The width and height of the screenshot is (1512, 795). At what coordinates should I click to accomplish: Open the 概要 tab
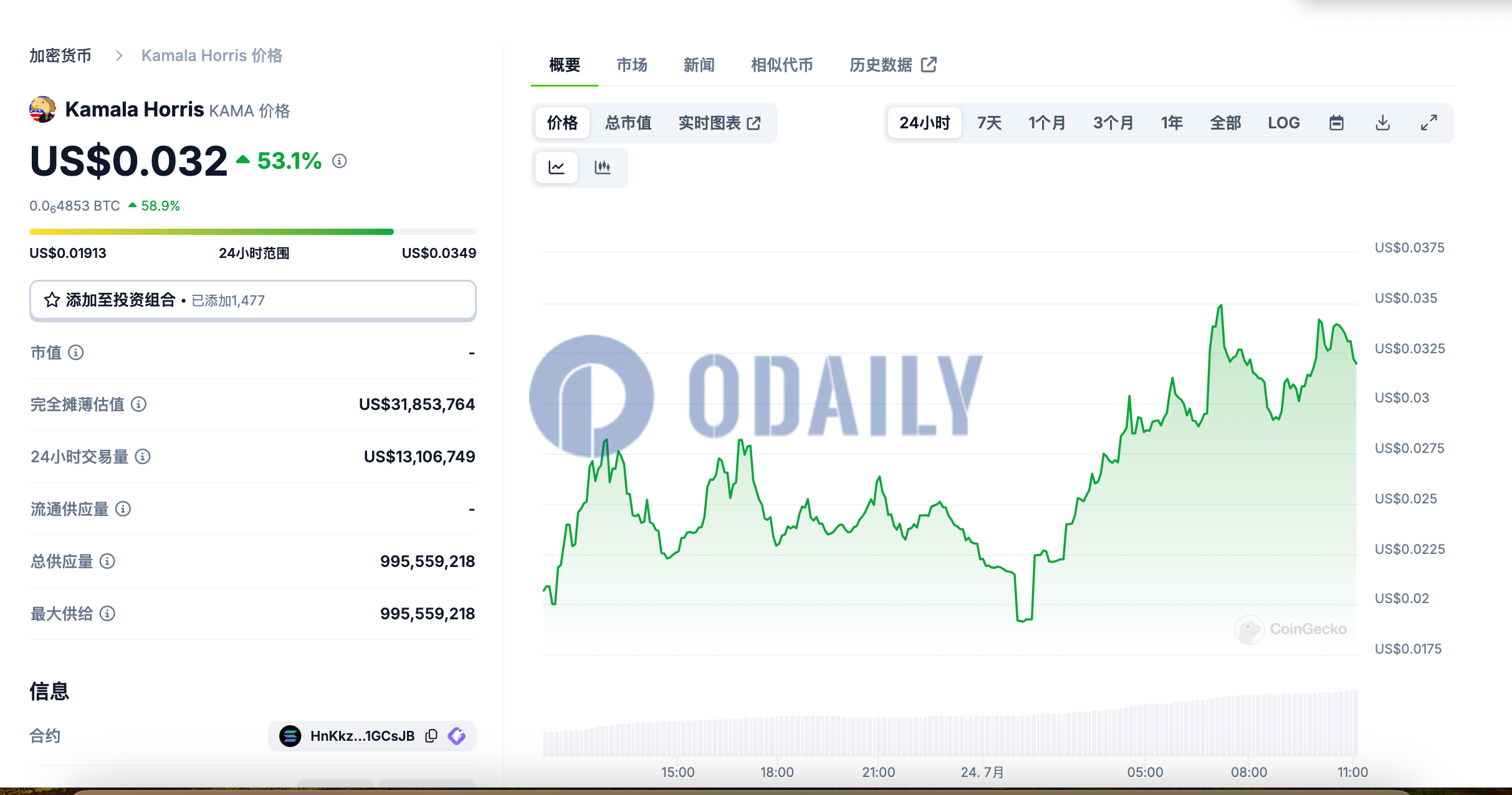[x=565, y=65]
